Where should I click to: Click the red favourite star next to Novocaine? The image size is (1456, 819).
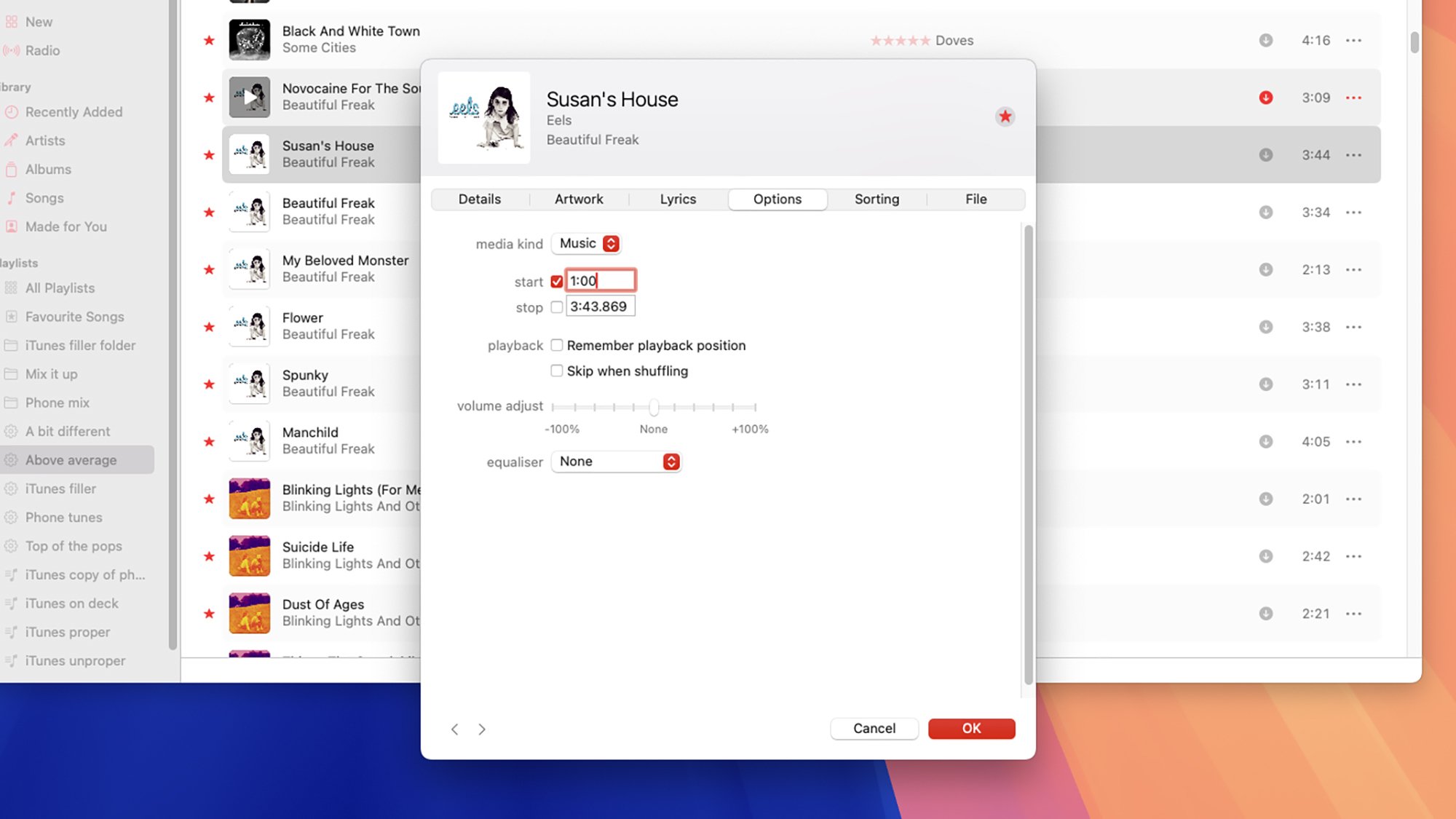(x=207, y=97)
